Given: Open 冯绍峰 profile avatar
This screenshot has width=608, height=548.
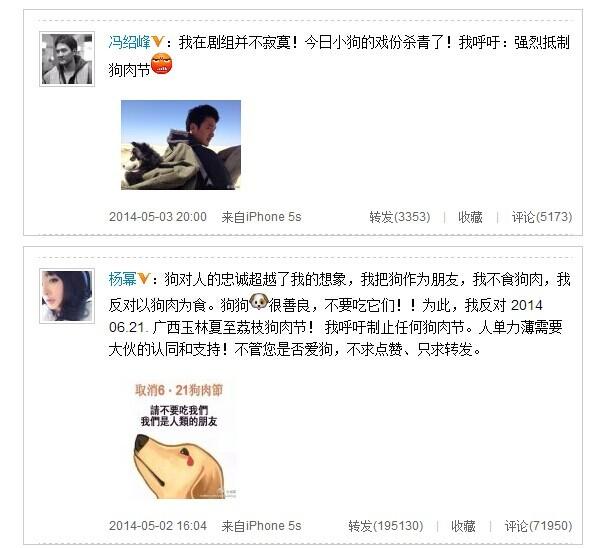Looking at the screenshot, I should [x=67, y=59].
